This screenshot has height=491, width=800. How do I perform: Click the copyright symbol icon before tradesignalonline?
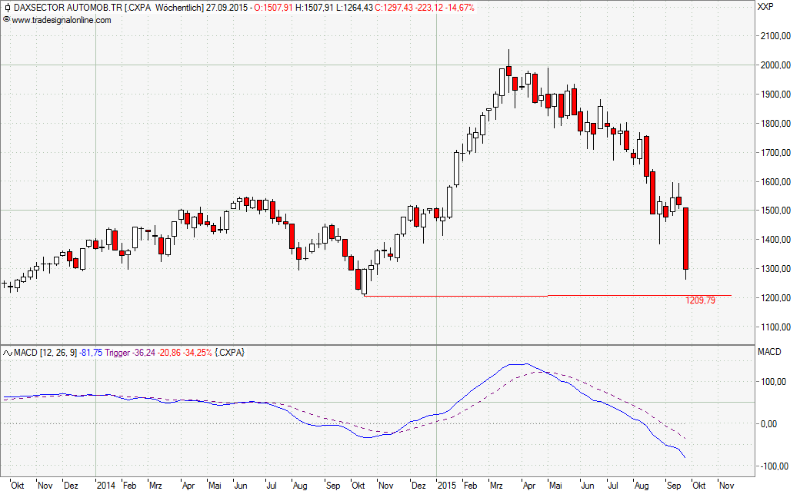(x=6, y=20)
